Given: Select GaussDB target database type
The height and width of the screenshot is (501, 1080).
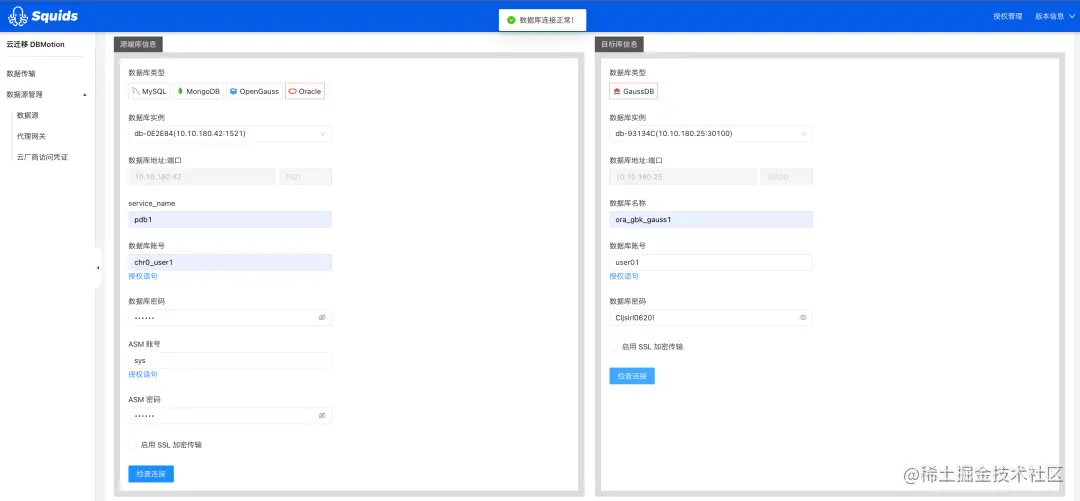Looking at the screenshot, I should pos(633,91).
